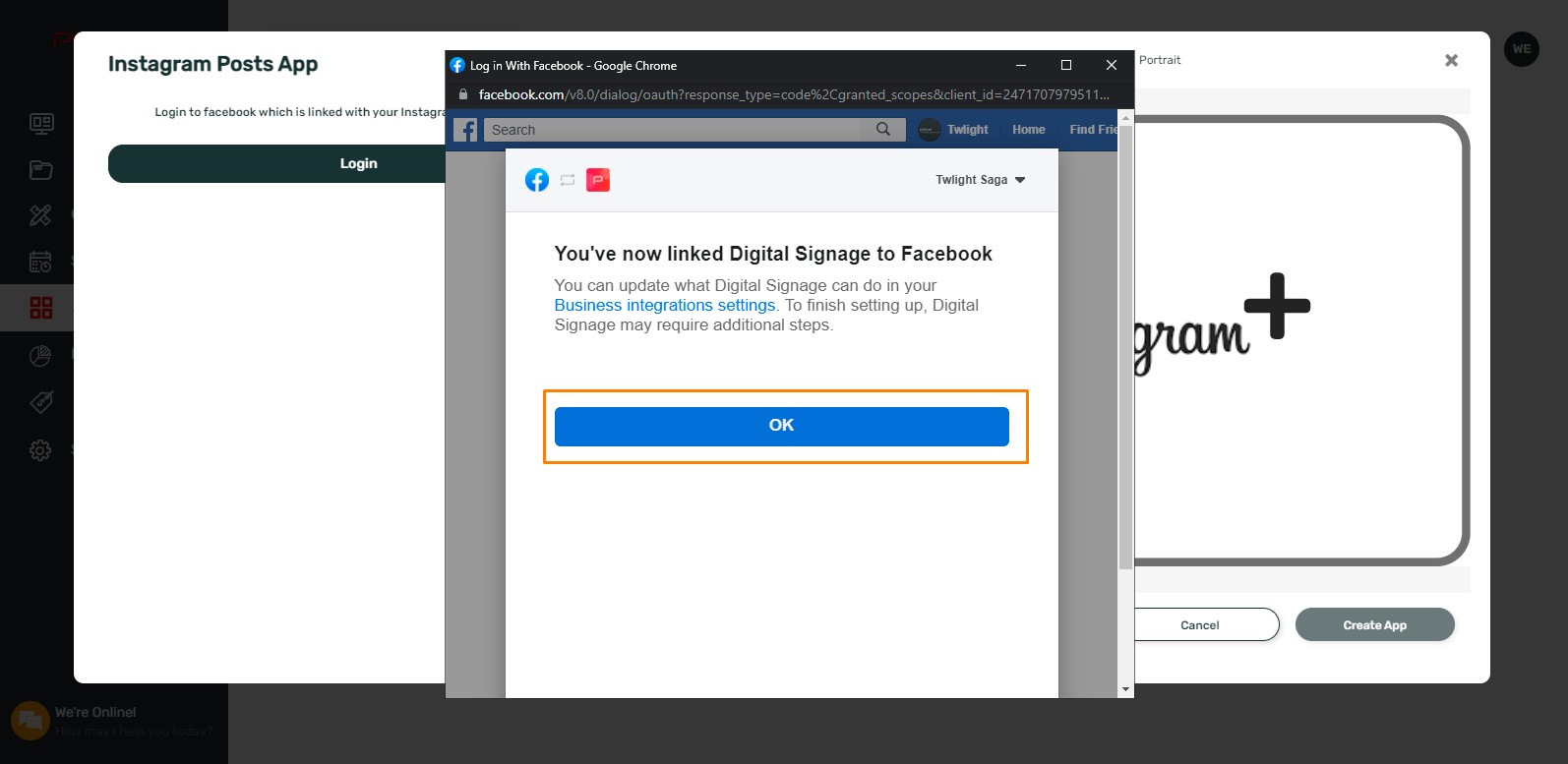1568x764 pixels.
Task: Click the red Digital Signage app icon
Action: tap(598, 180)
